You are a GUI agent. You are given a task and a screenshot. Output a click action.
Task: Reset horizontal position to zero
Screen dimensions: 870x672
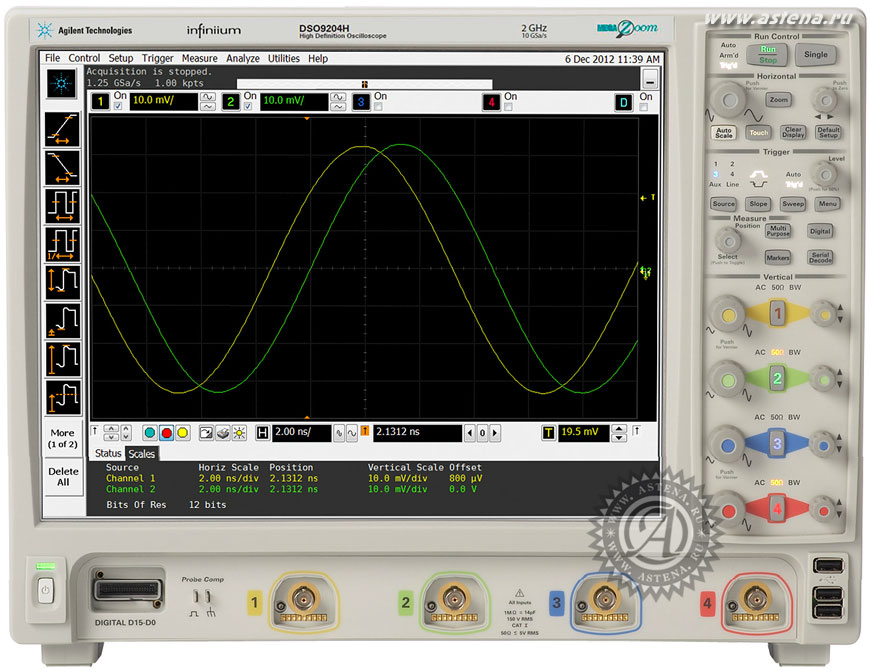[x=482, y=433]
